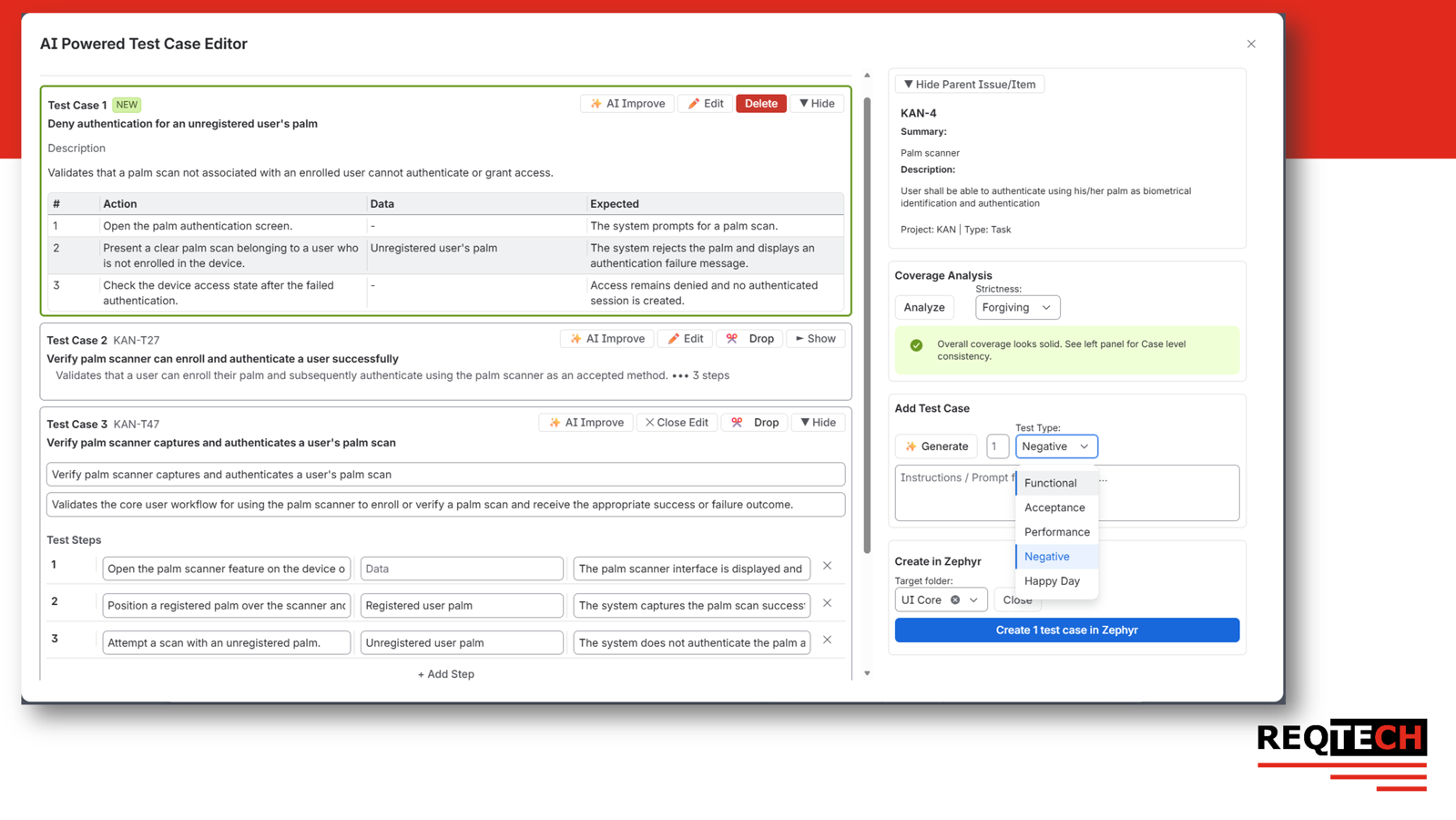Close Edit on Test Case 3
Image resolution: width=1456 pixels, height=820 pixels.
677,423
